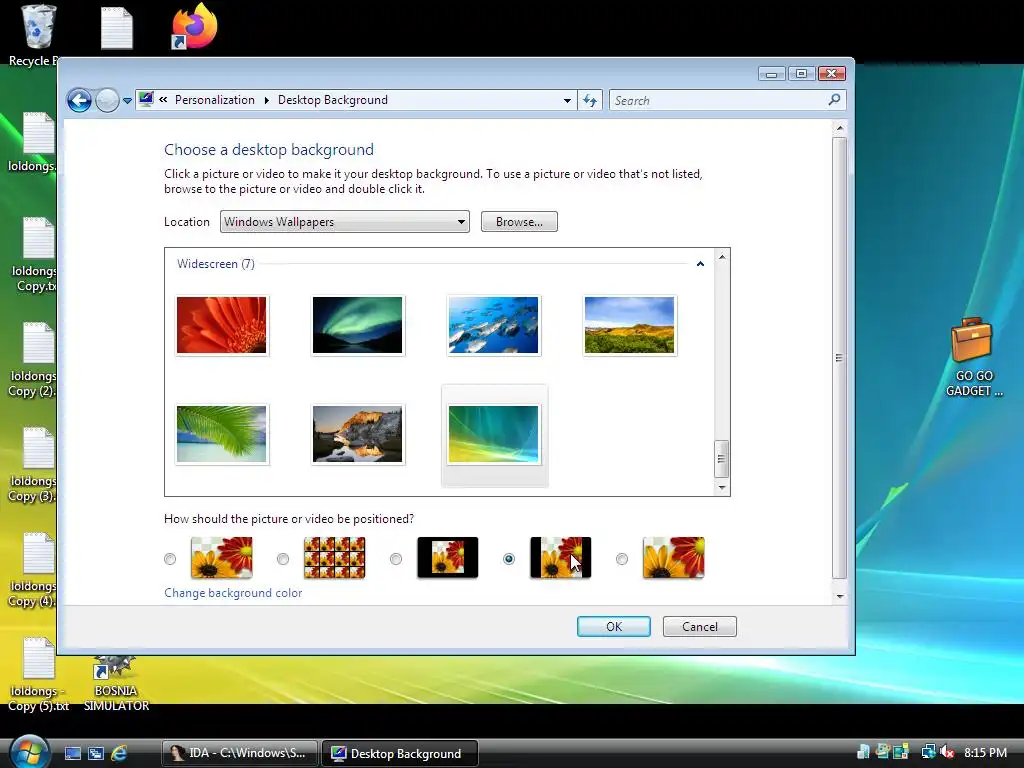The height and width of the screenshot is (768, 1024).
Task: Open loldongs - Copy (3) file icon
Action: [38, 449]
